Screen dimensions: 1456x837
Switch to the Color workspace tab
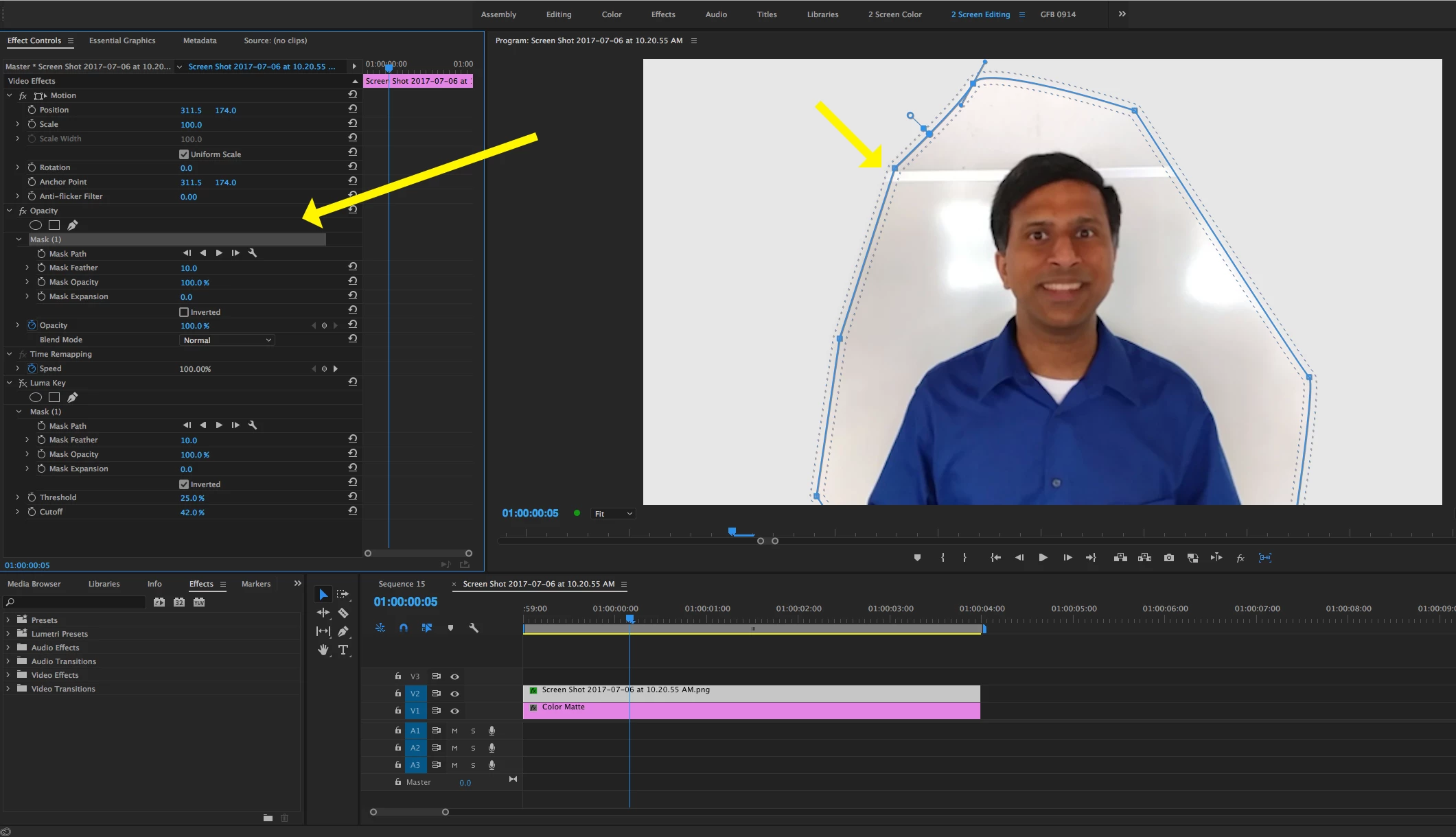(611, 14)
